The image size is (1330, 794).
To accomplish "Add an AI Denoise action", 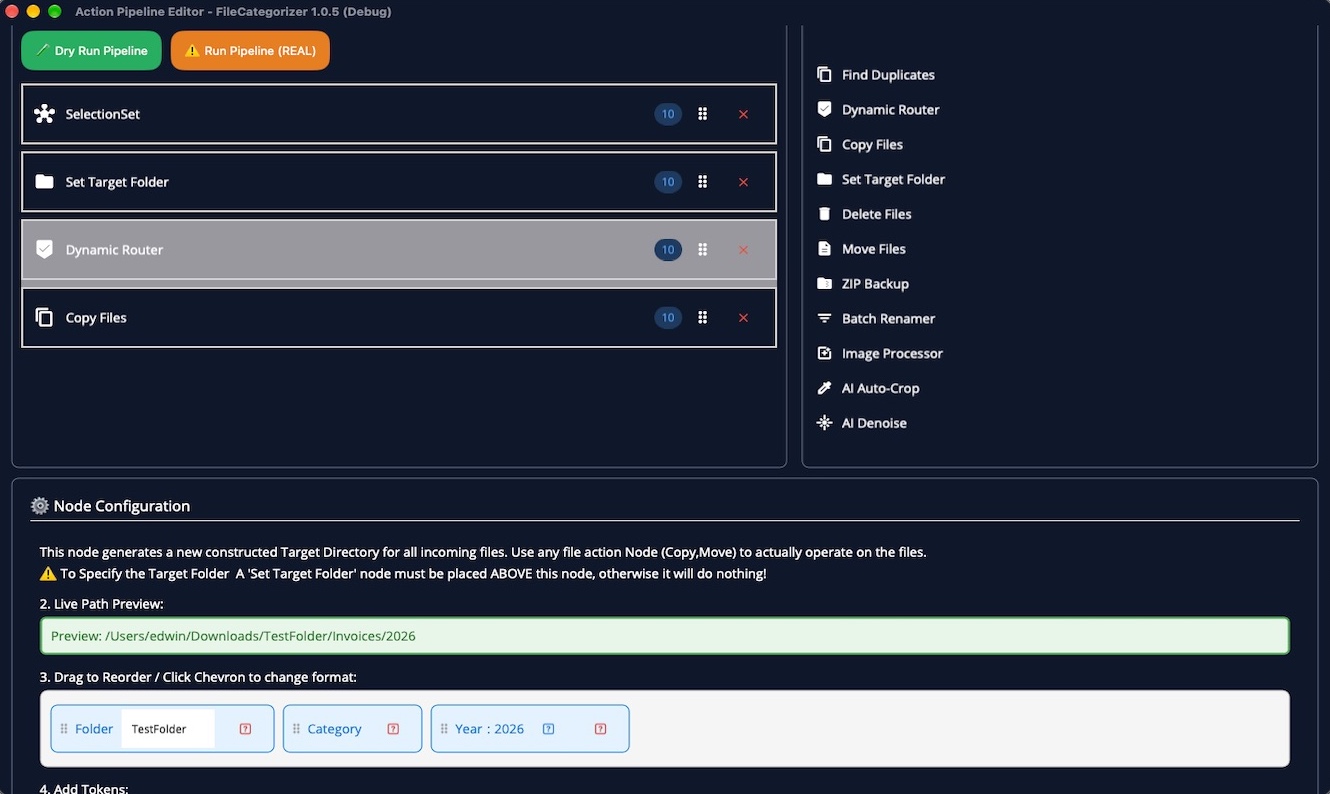I will (x=874, y=423).
